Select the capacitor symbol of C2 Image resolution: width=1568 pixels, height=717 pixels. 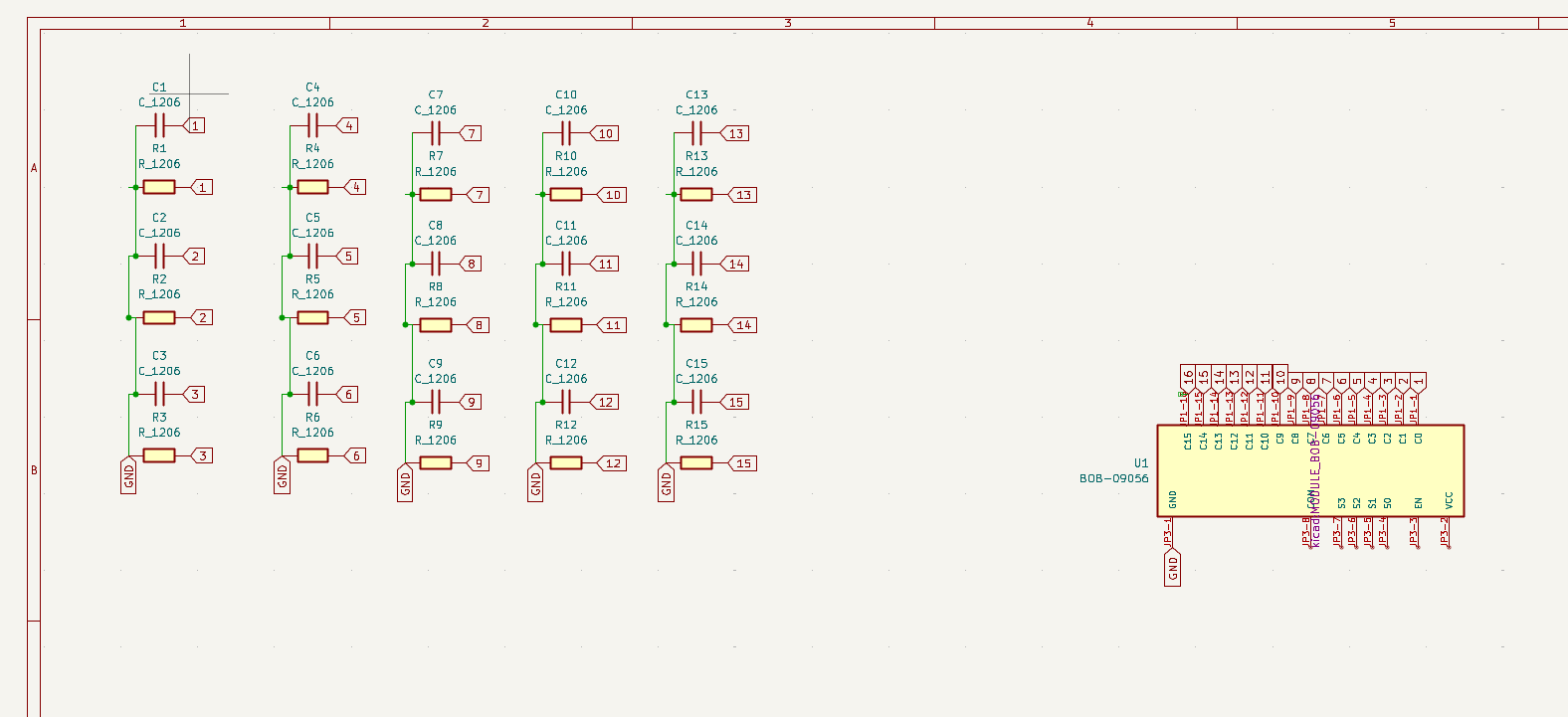click(159, 256)
